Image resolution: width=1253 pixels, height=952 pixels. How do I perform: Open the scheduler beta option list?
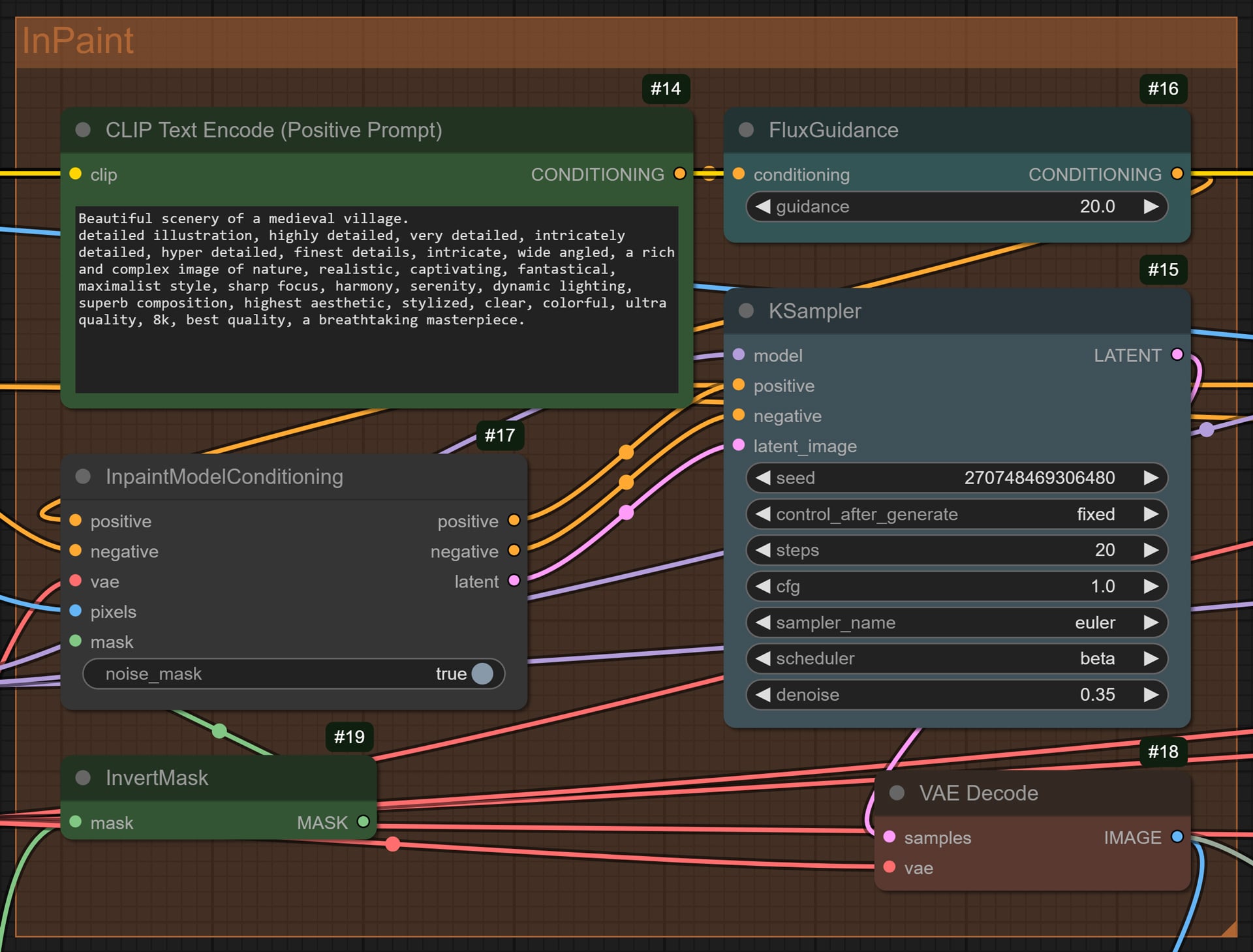point(957,658)
